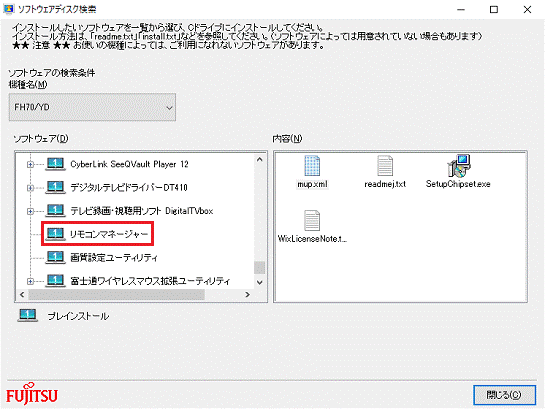Click the DigitalTVbox entry laptop icon
Screen dimensions: 545x409
click(x=55, y=211)
